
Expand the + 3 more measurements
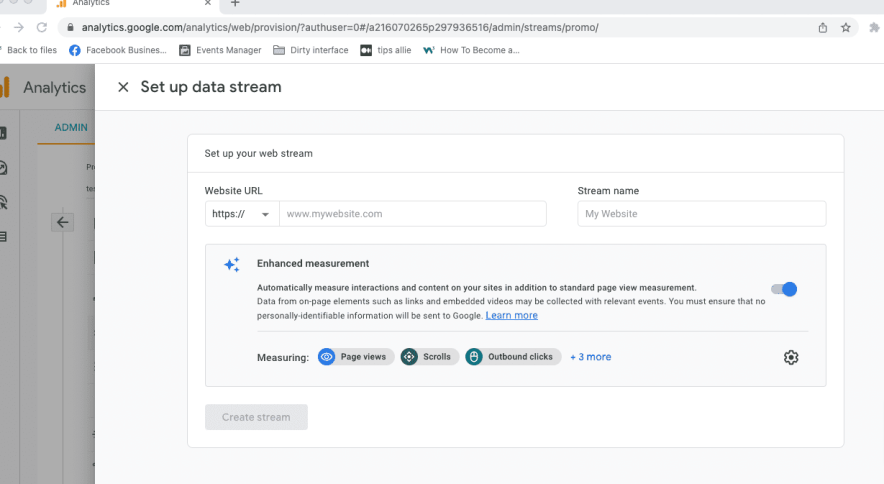point(590,357)
